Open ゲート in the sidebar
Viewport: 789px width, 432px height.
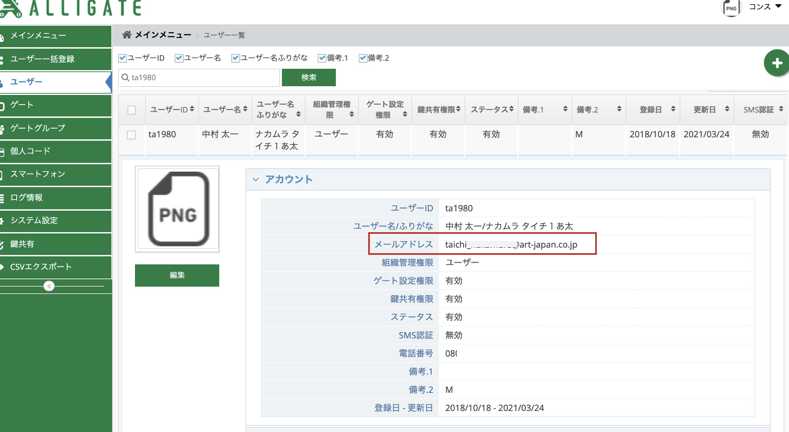55,105
